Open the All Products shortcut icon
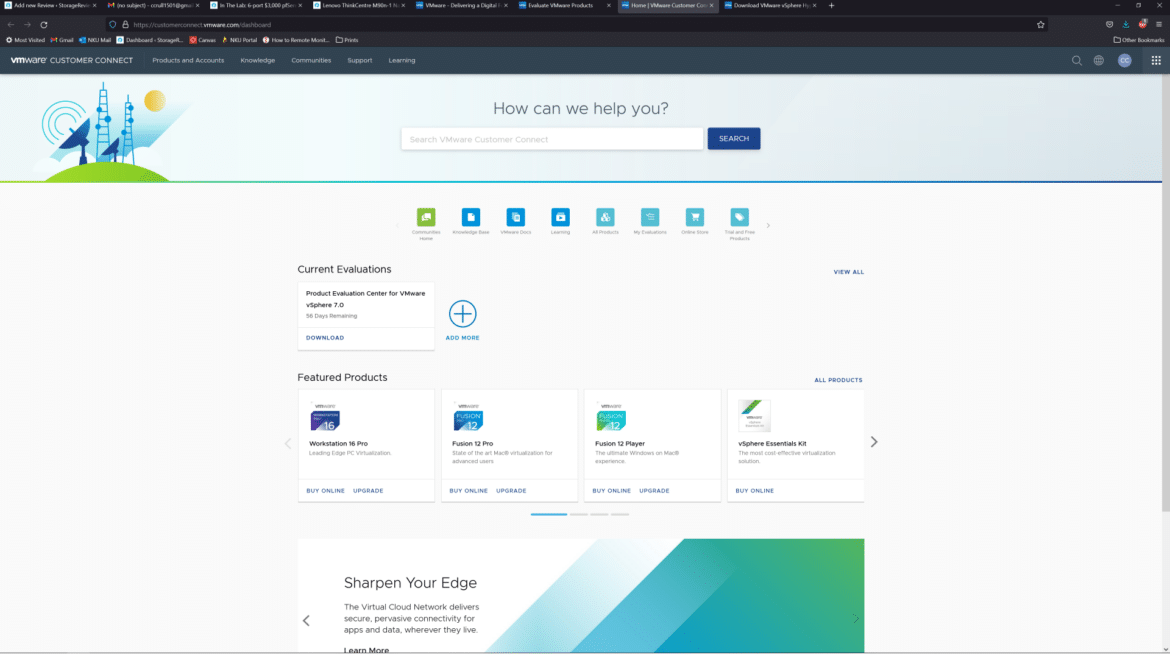Viewport: 1170px width, 663px height. (x=605, y=217)
